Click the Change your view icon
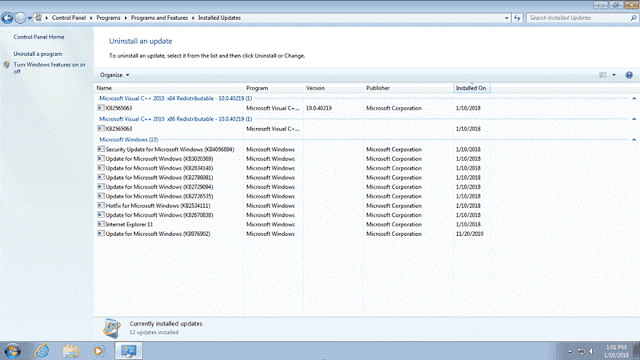640x360 pixels. 603,75
